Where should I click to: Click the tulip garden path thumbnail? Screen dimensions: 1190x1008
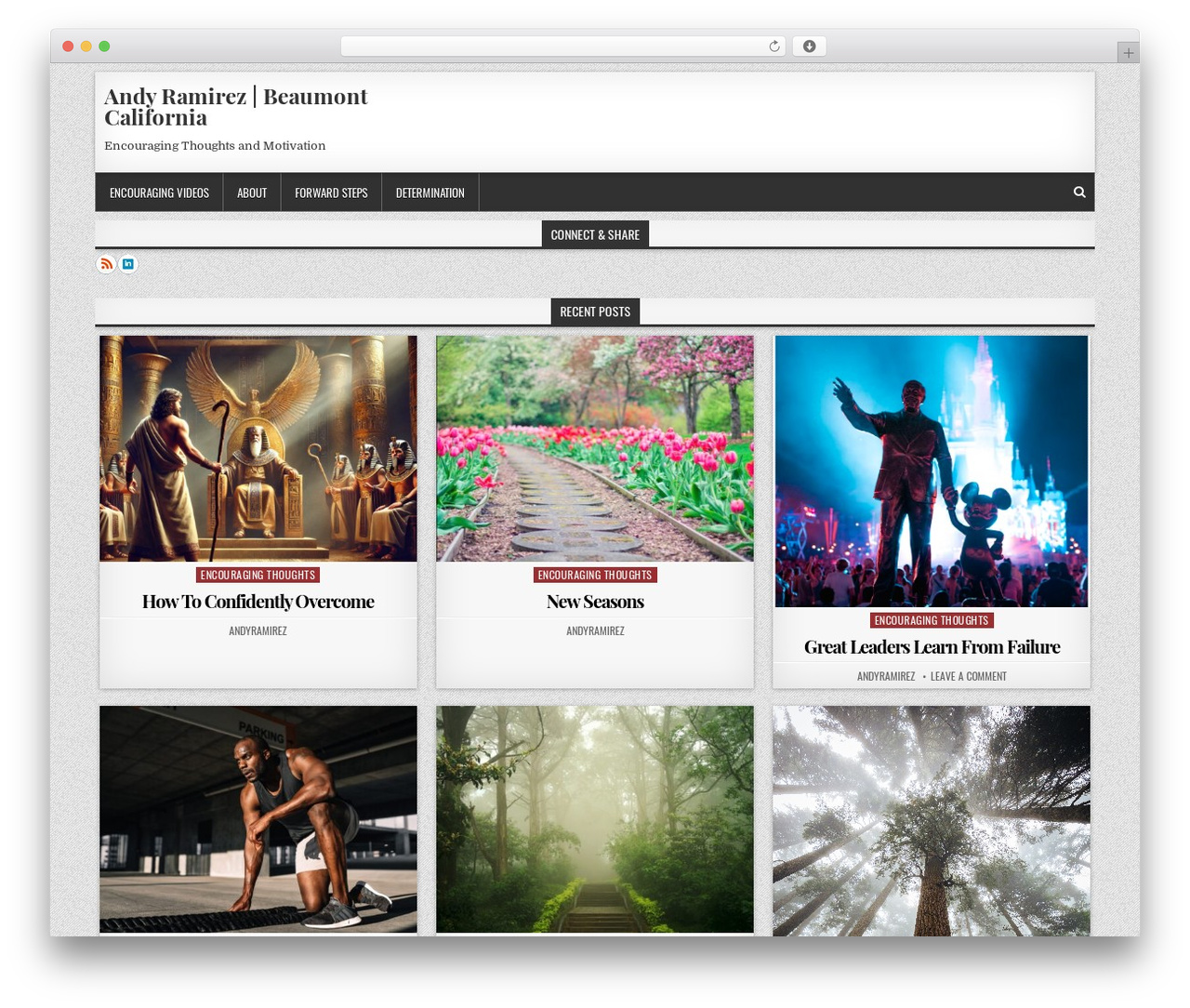595,448
